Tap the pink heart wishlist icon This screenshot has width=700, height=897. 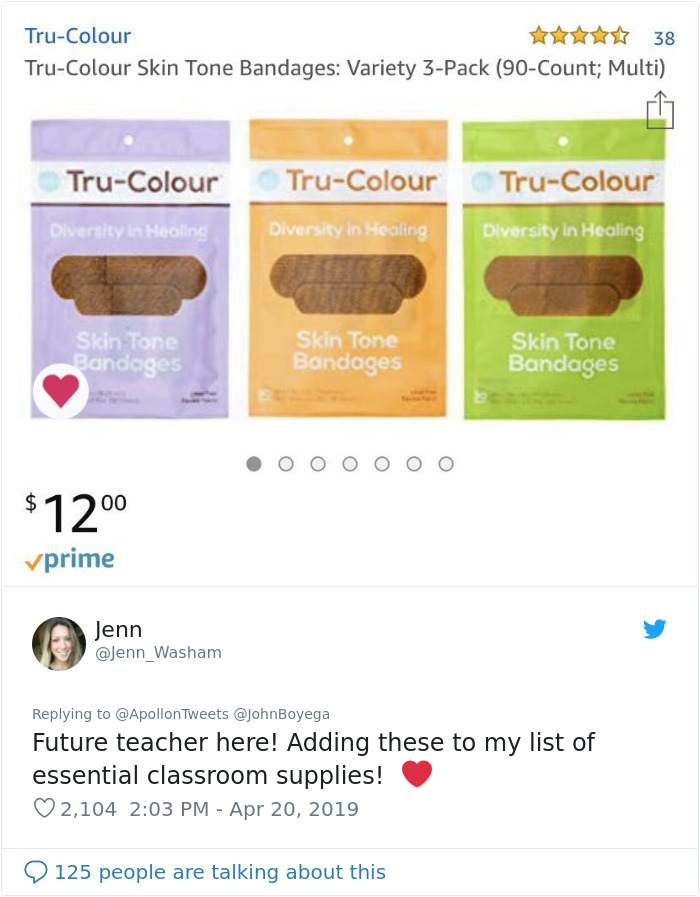pos(61,391)
